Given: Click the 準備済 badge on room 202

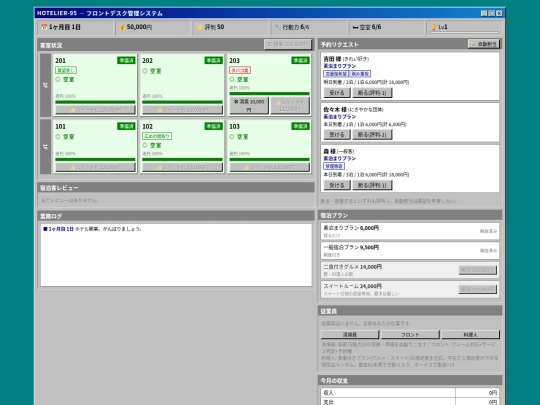Looking at the screenshot, I should 213,60.
